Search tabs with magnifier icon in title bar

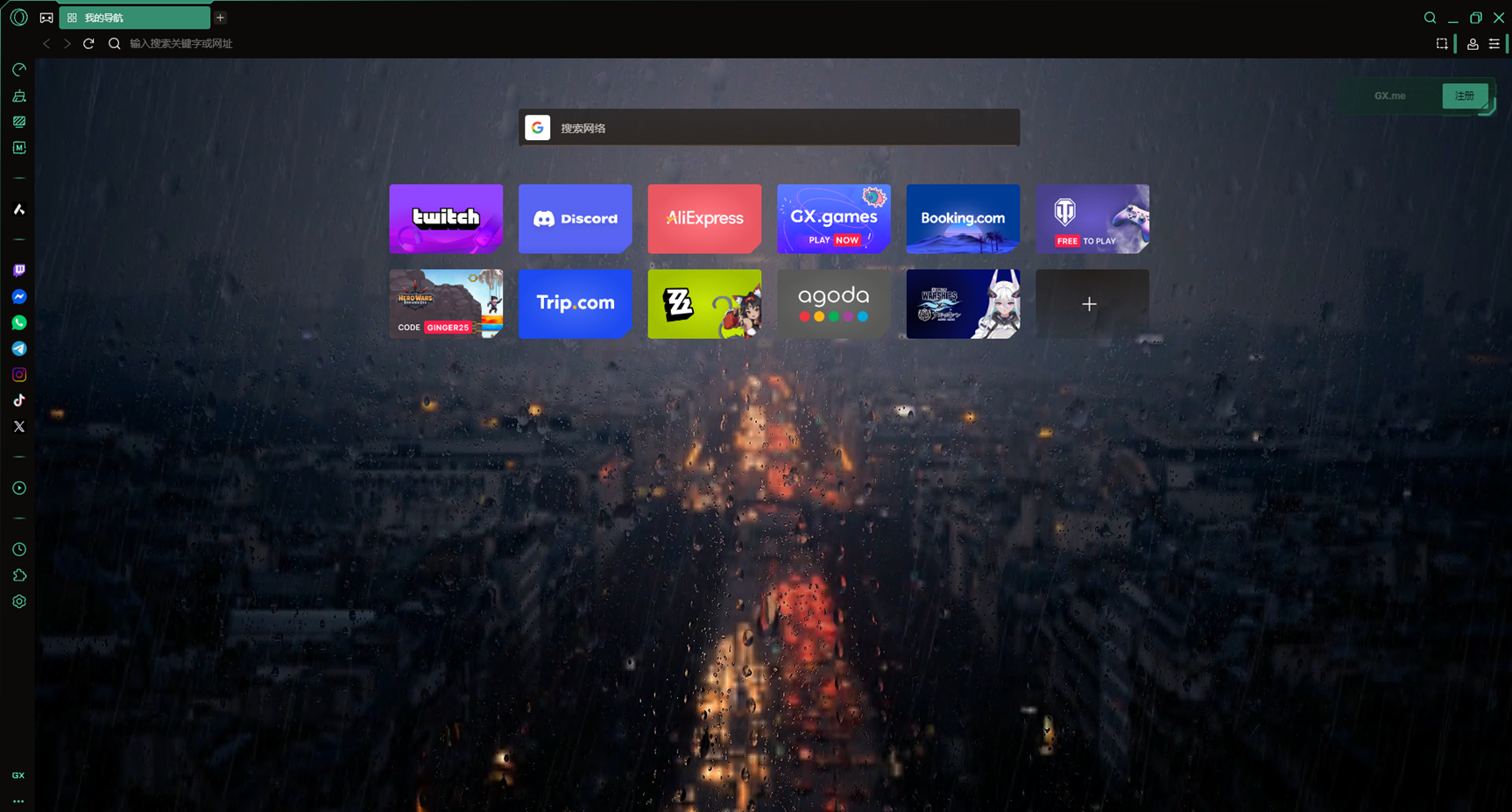[x=1430, y=18]
